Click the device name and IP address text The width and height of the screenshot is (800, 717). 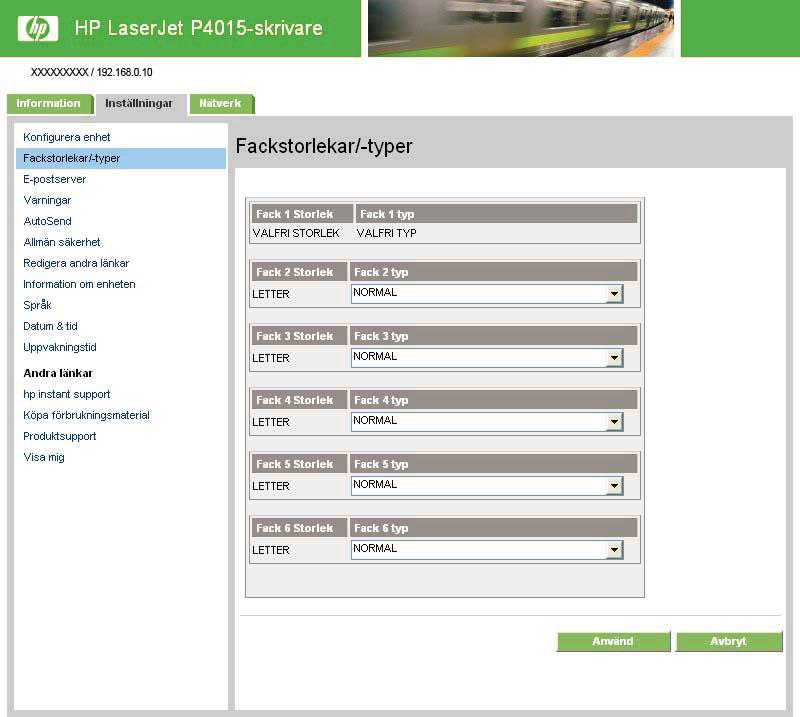click(x=91, y=72)
